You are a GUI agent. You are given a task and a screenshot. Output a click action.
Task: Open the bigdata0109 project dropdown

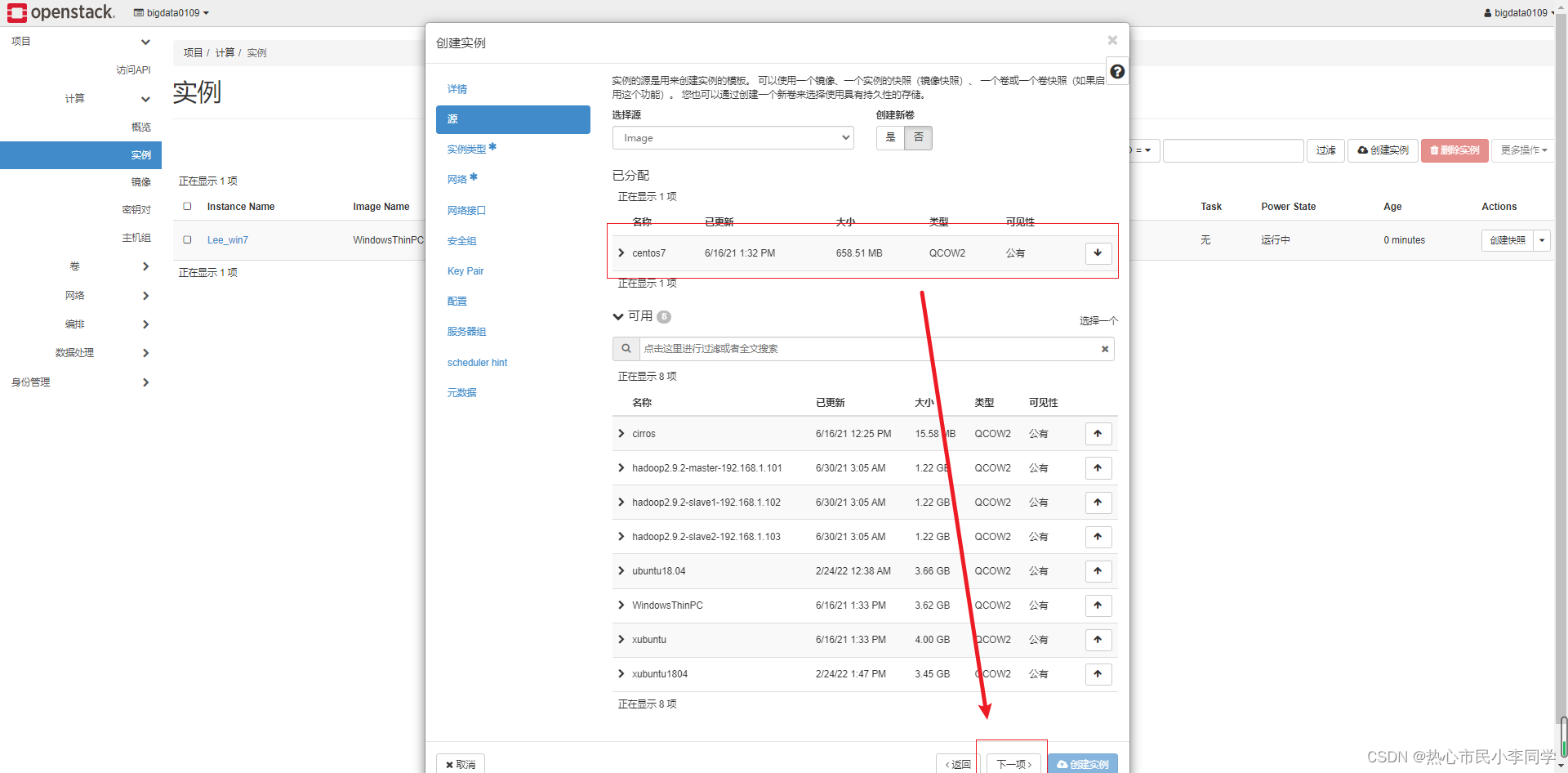pos(171,13)
